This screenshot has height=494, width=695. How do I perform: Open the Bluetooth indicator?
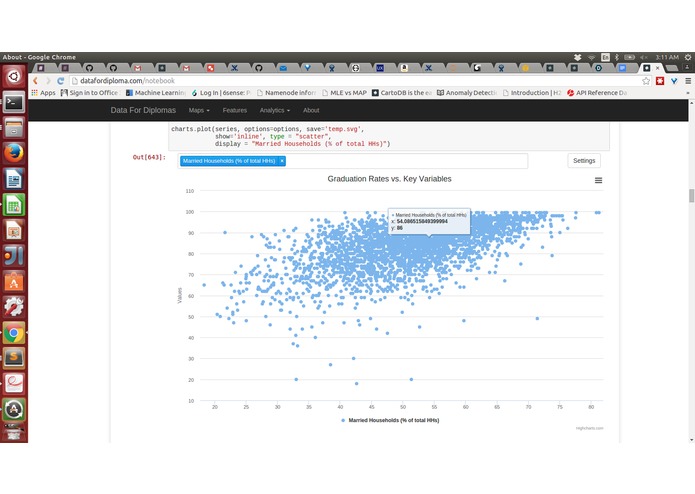pos(616,57)
